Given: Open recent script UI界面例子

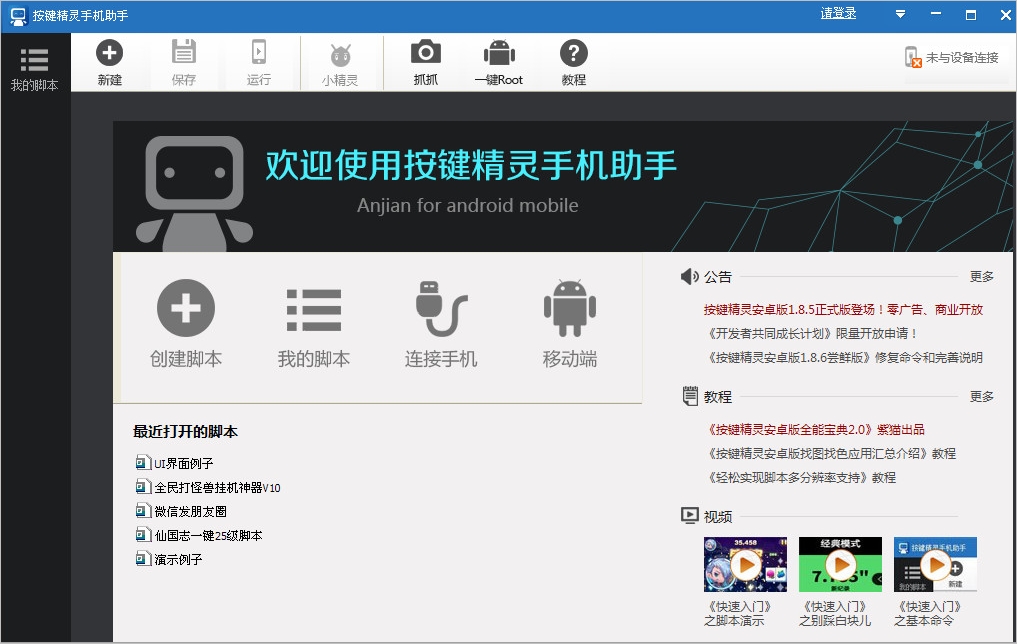Looking at the screenshot, I should pyautogui.click(x=184, y=463).
